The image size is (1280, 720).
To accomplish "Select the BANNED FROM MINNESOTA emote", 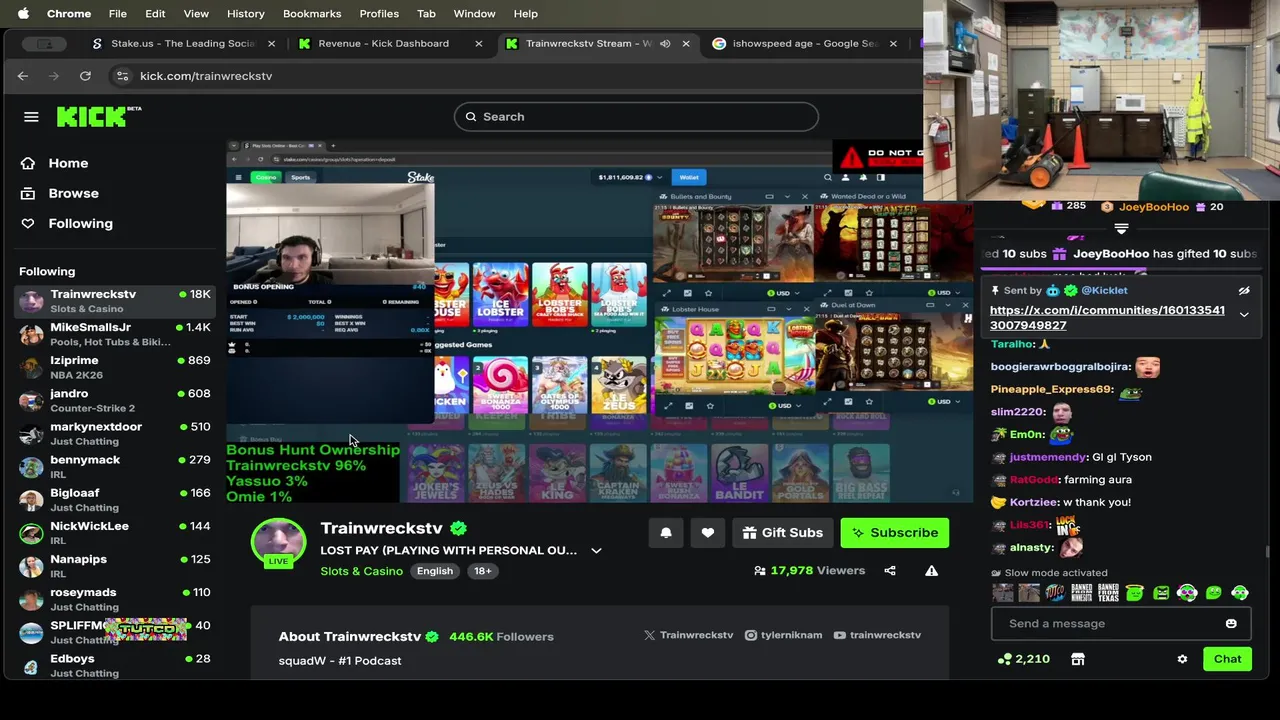I will click(x=1082, y=593).
